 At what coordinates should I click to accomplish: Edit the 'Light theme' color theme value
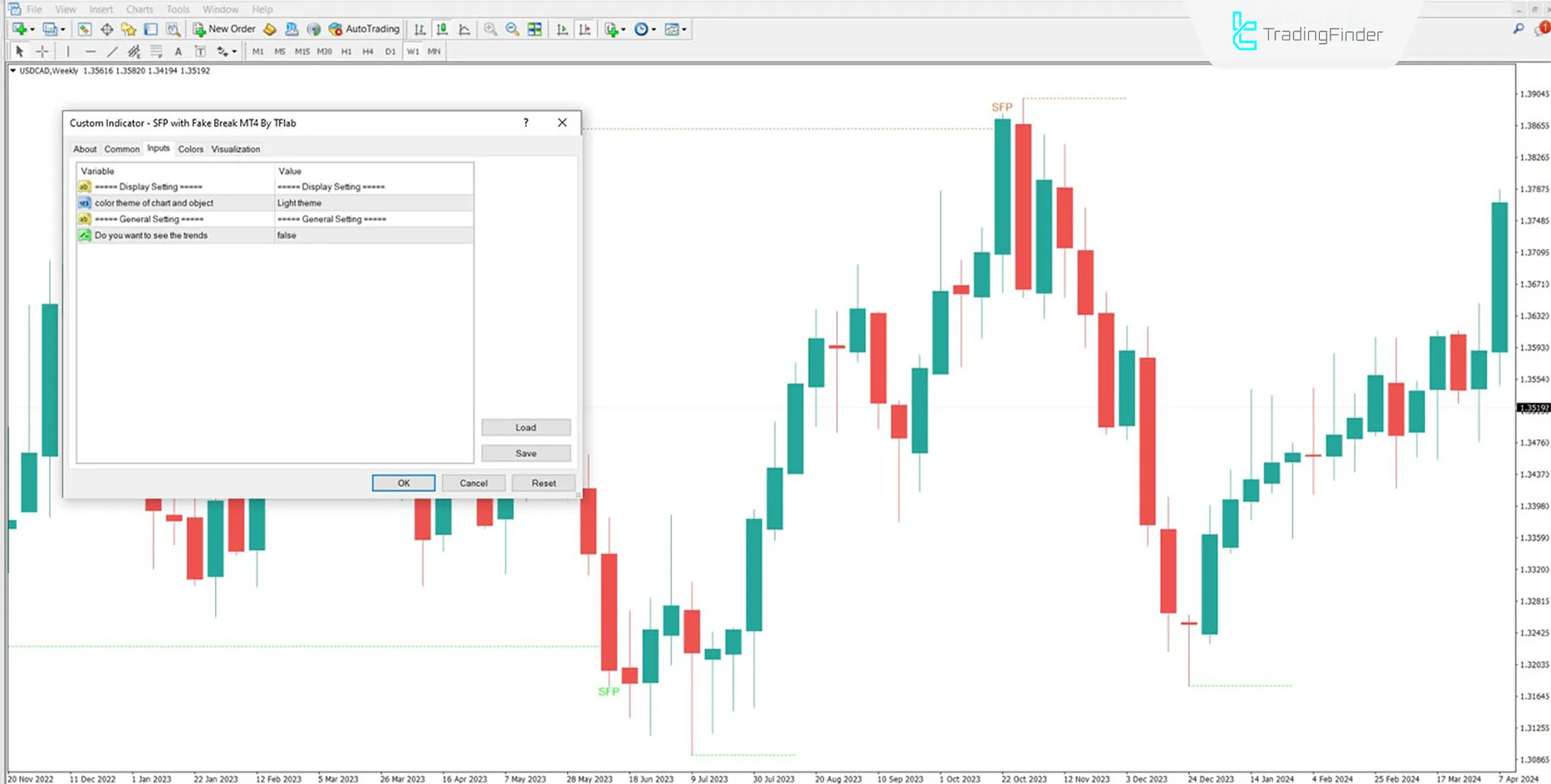click(373, 203)
